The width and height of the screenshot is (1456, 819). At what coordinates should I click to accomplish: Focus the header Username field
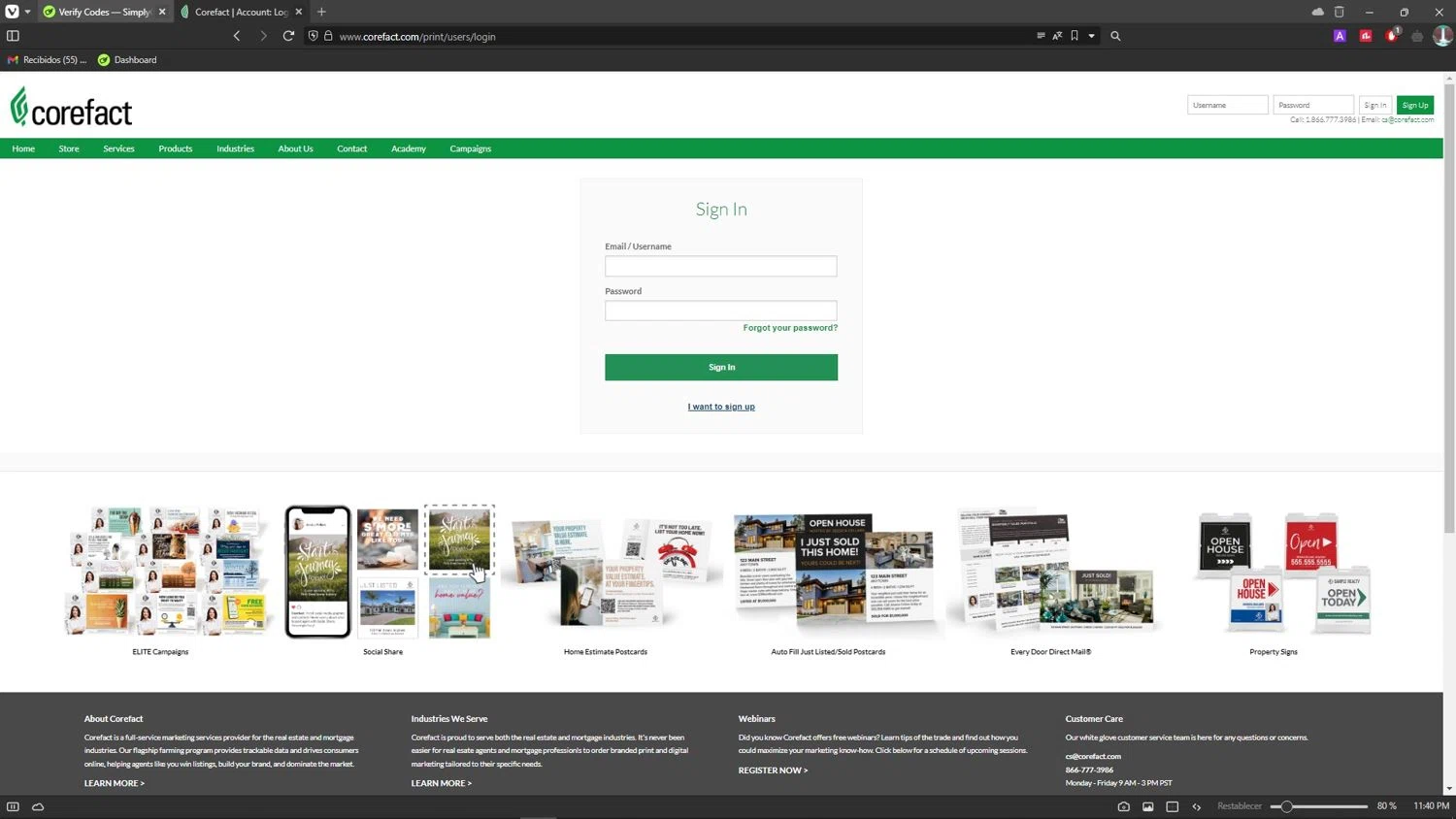point(1228,105)
